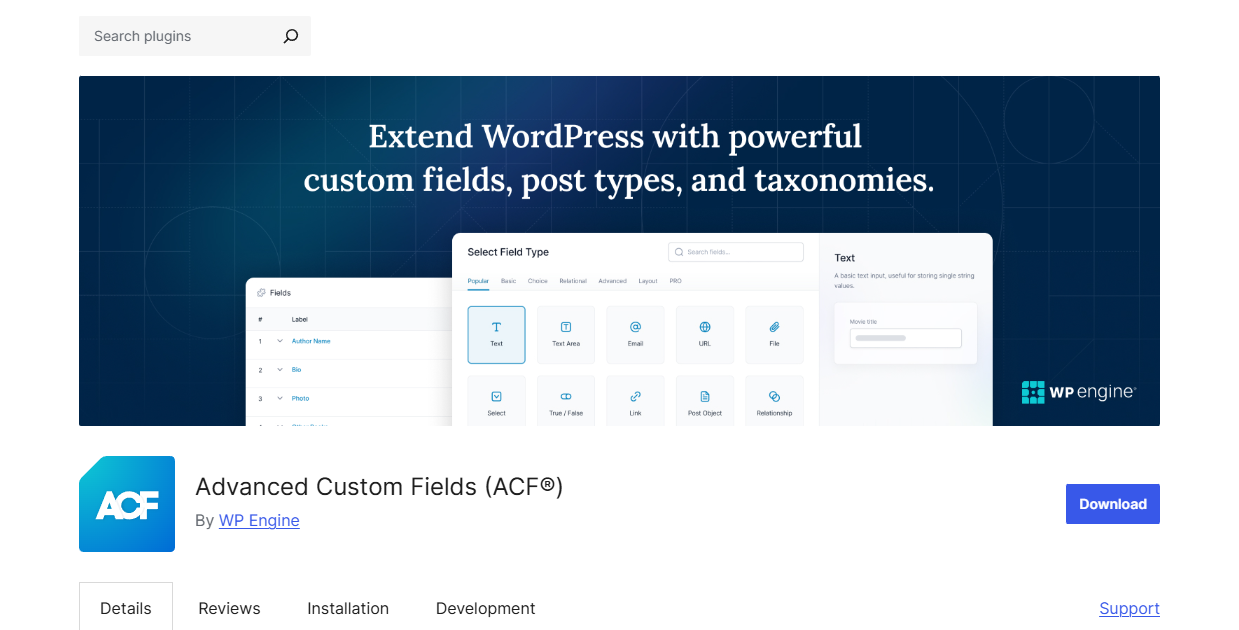Screen dimensions: 1239x630
Task: Open the Development tab
Action: click(485, 608)
